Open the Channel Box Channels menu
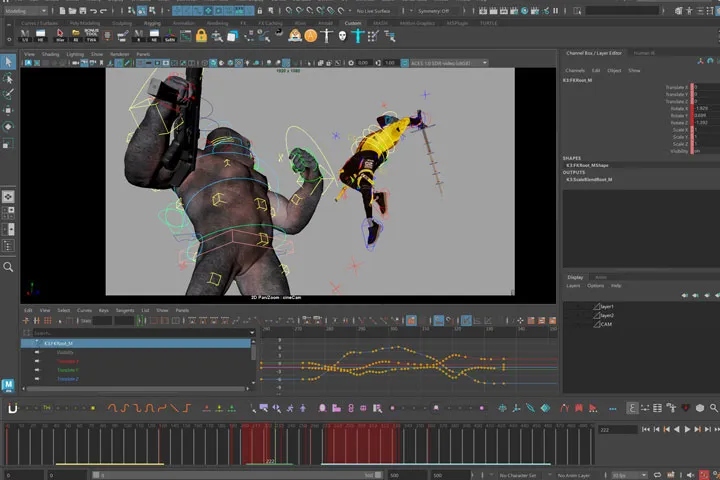The width and height of the screenshot is (720, 480). click(575, 71)
